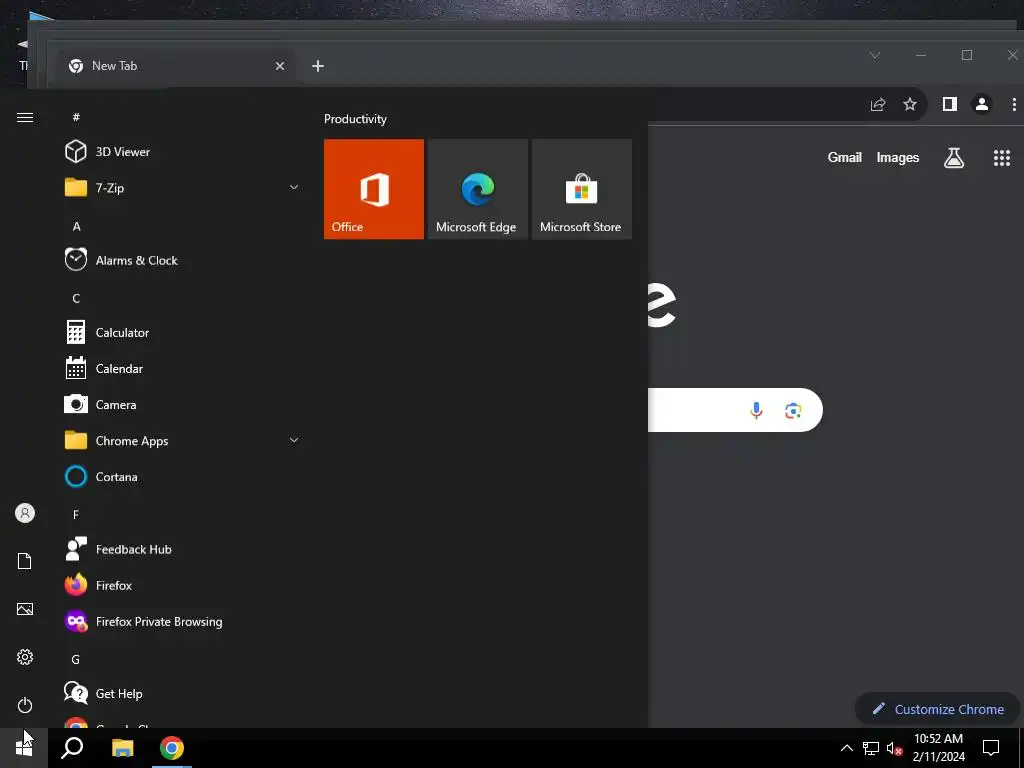Open Search Labs flask icon
1024x768 pixels.
point(953,157)
